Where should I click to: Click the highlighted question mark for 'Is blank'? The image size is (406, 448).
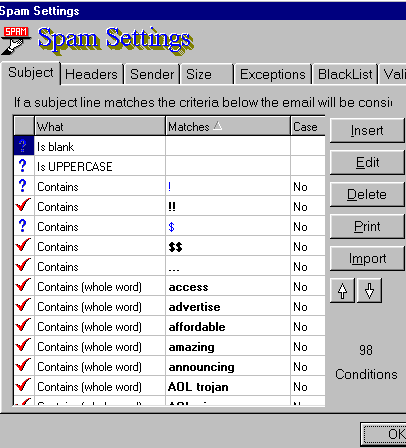24,146
